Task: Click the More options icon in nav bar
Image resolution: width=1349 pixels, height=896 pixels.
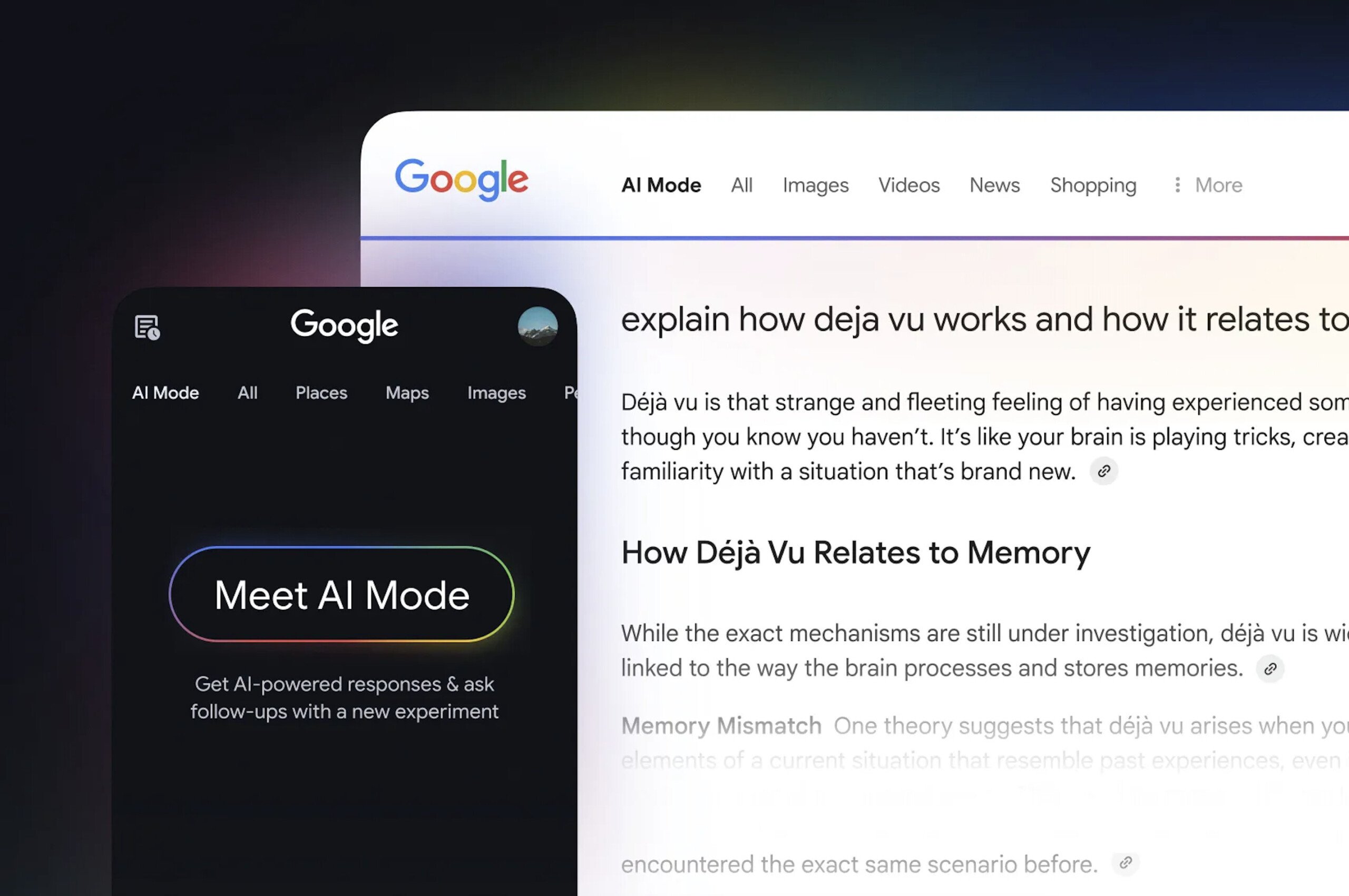Action: [x=1178, y=184]
